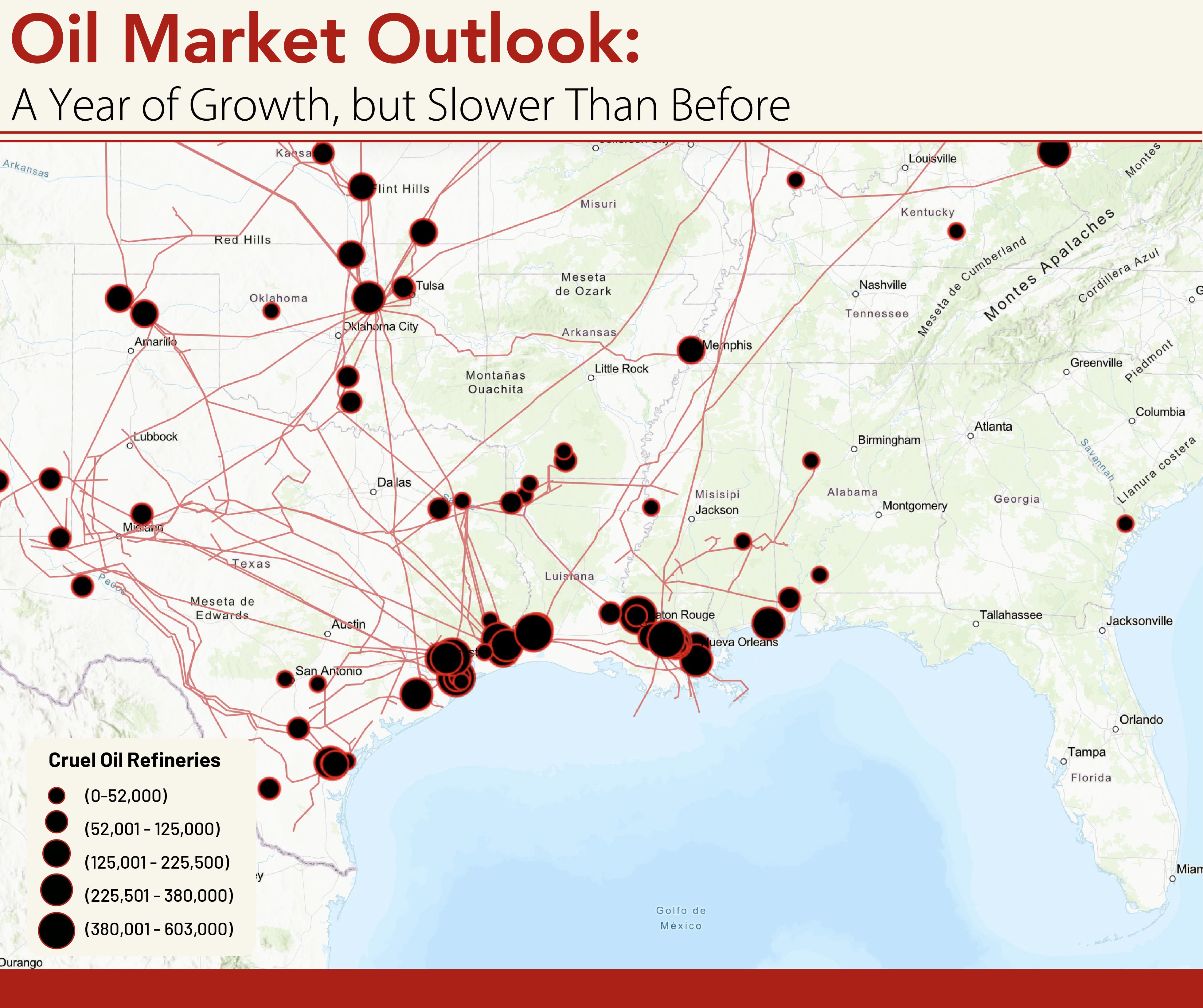Select the legend circle for (125,001 - 225,500)
The height and width of the screenshot is (1008, 1203).
(x=57, y=853)
